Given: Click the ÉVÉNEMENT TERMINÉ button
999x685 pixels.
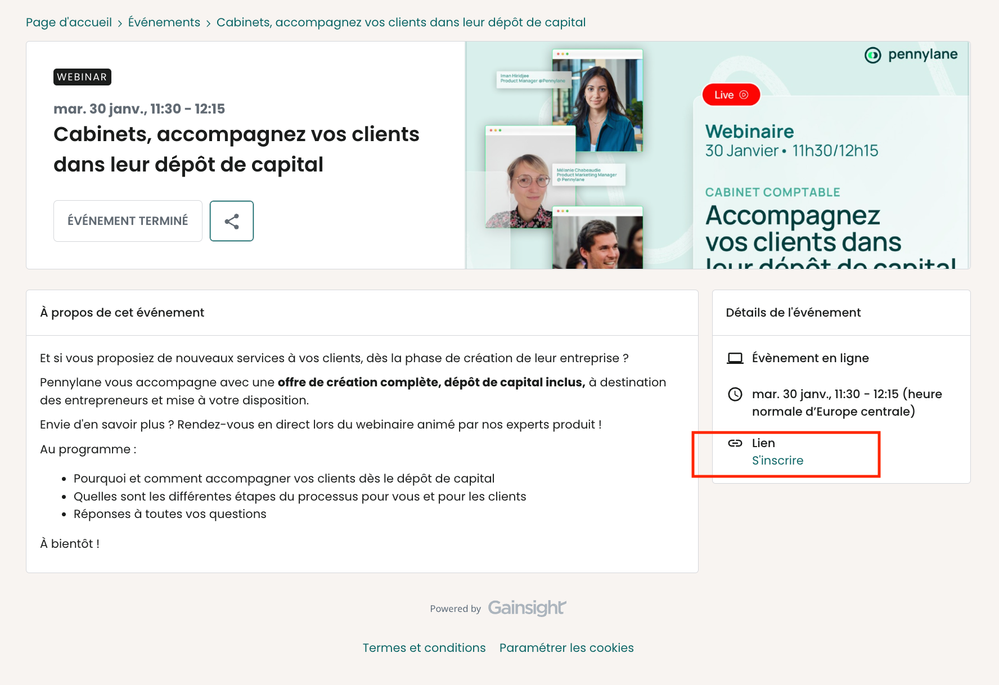Looking at the screenshot, I should (x=128, y=221).
